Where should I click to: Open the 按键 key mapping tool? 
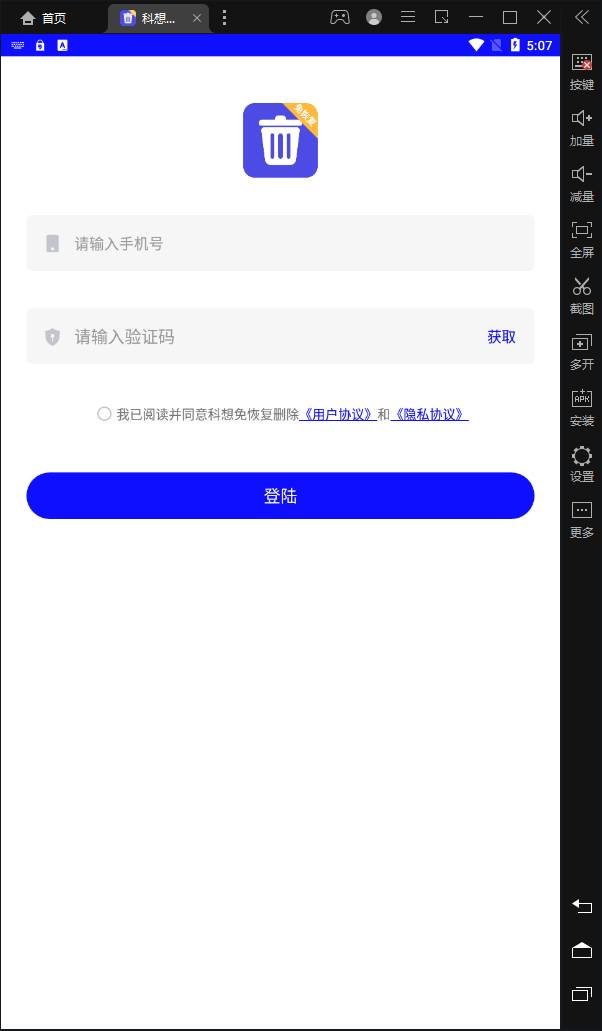(582, 72)
